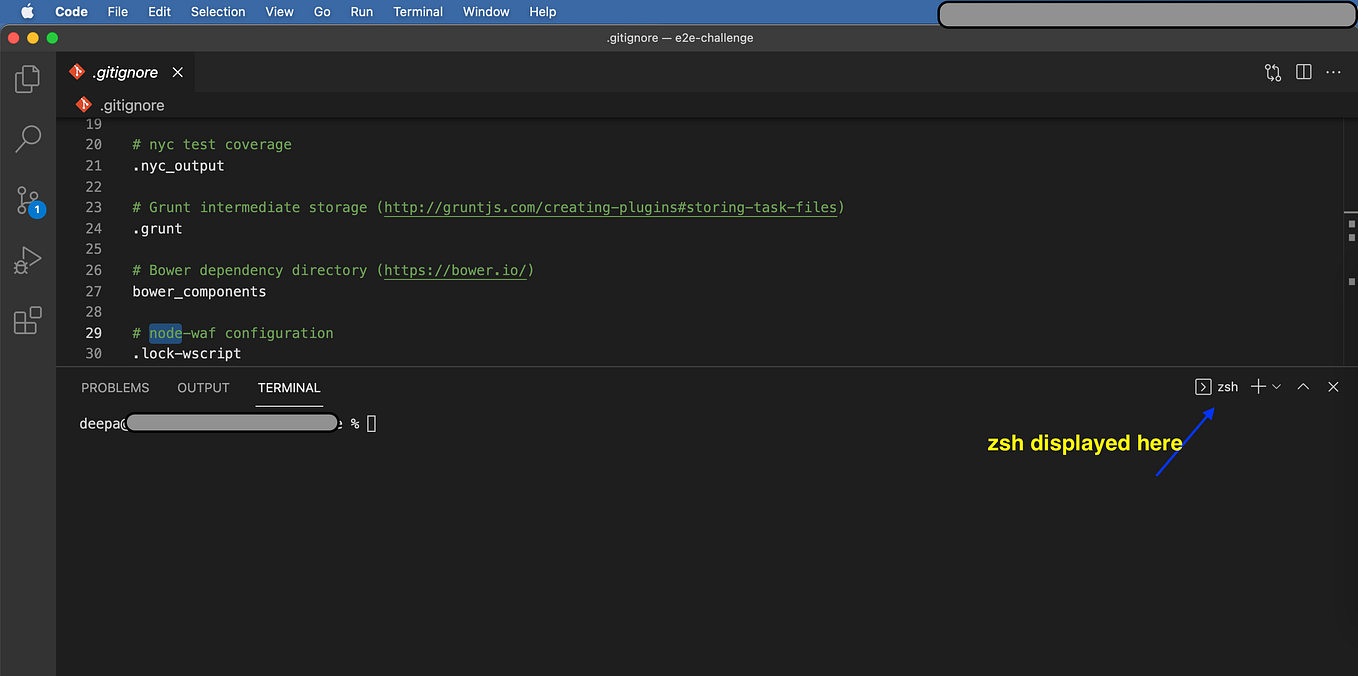This screenshot has height=676, width=1358.
Task: Open the Explorer sidebar icon
Action: (x=27, y=78)
